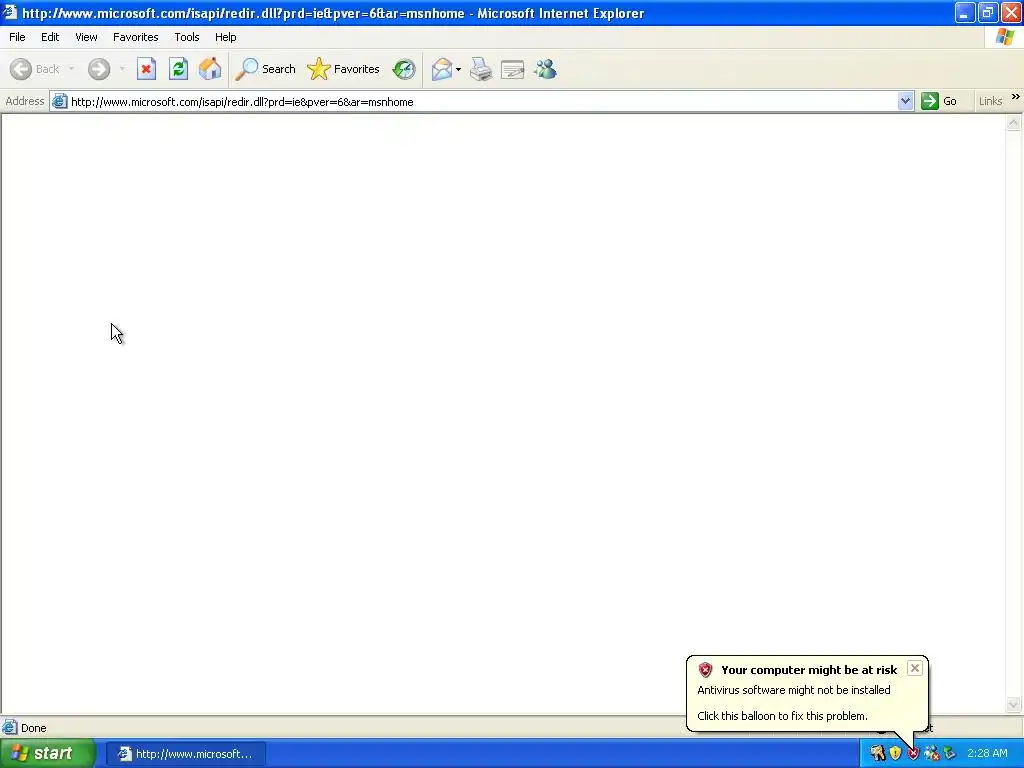Click the Internet Explorer title bar icon
The width and height of the screenshot is (1024, 768).
coord(10,12)
